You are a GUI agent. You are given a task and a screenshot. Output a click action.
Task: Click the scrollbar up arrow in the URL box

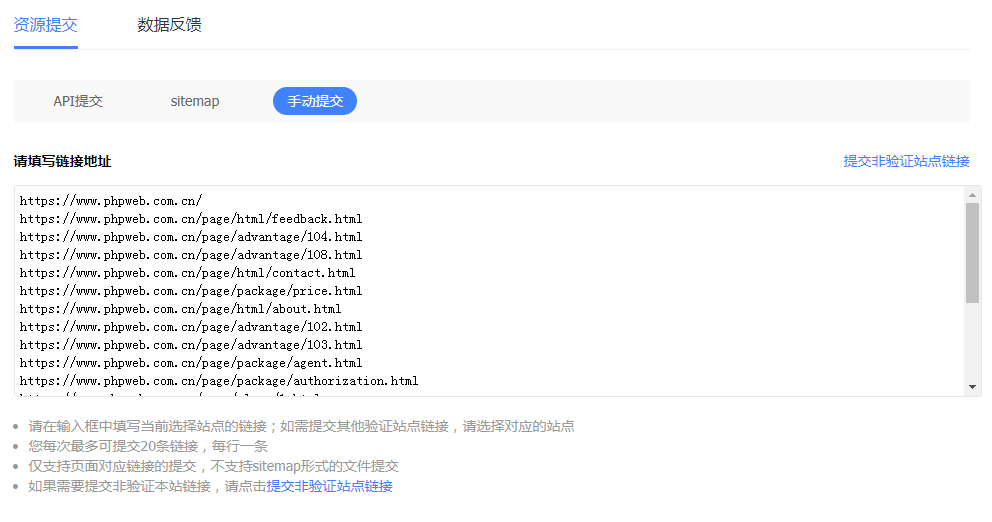(x=972, y=194)
